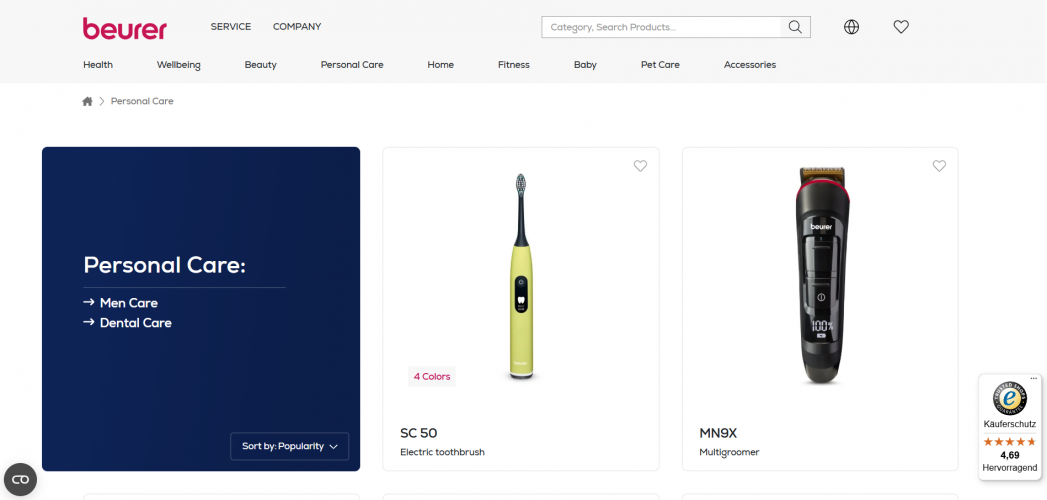Image resolution: width=1047 pixels, height=500 pixels.
Task: Open the SC 50 product title
Action: point(419,433)
